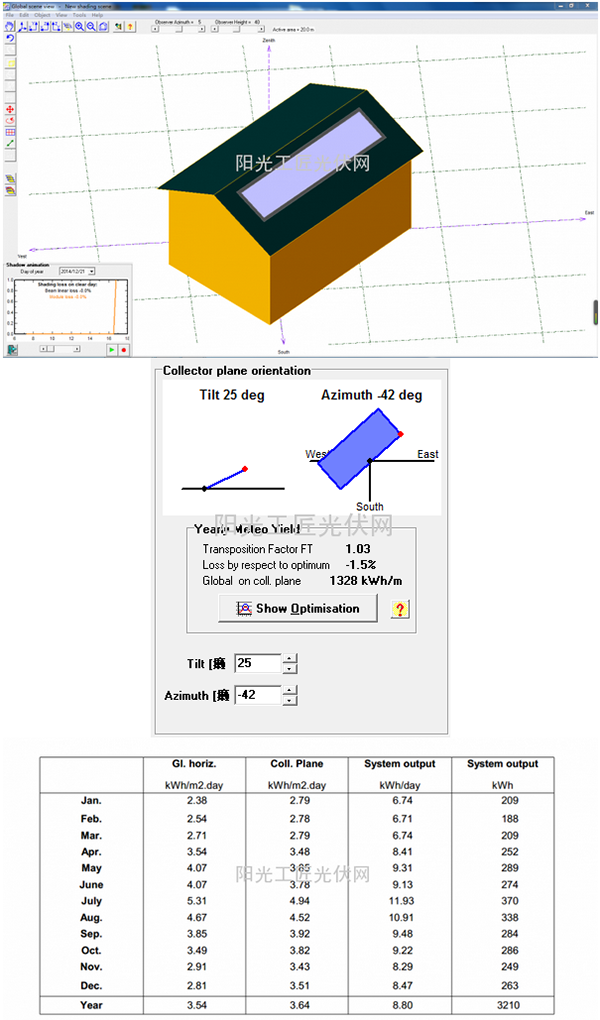Click the right arrow of Observer Azimuth slider
The height and width of the screenshot is (1020, 600).
[x=202, y=29]
